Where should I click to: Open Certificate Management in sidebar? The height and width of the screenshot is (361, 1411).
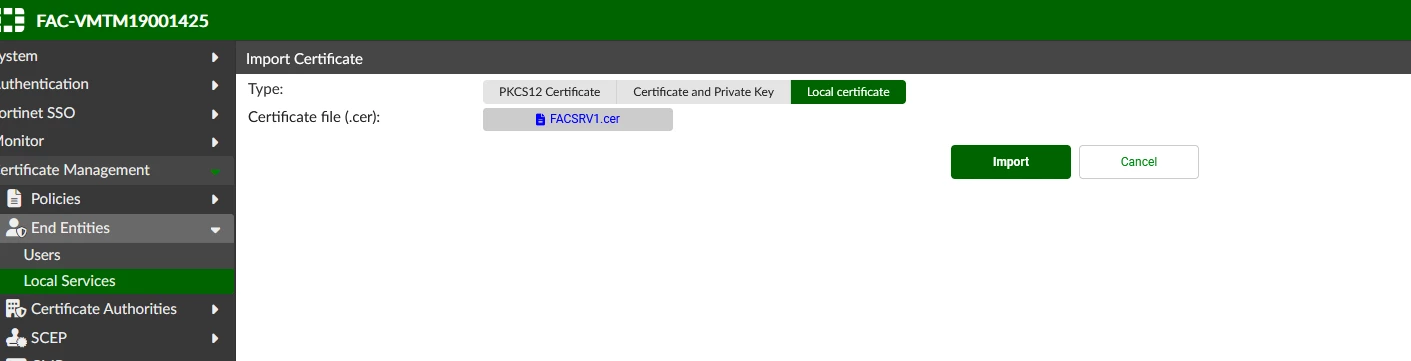point(117,170)
